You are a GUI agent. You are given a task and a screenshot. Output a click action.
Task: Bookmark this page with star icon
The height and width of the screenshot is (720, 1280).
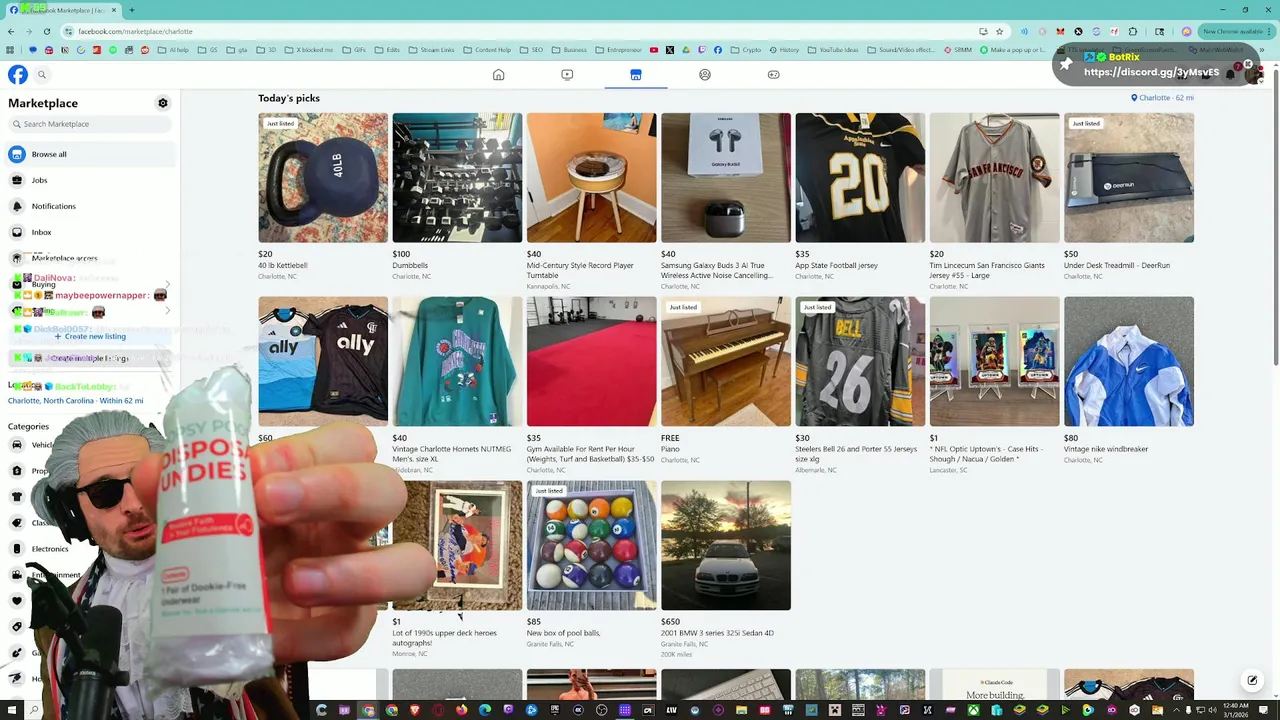coord(999,31)
